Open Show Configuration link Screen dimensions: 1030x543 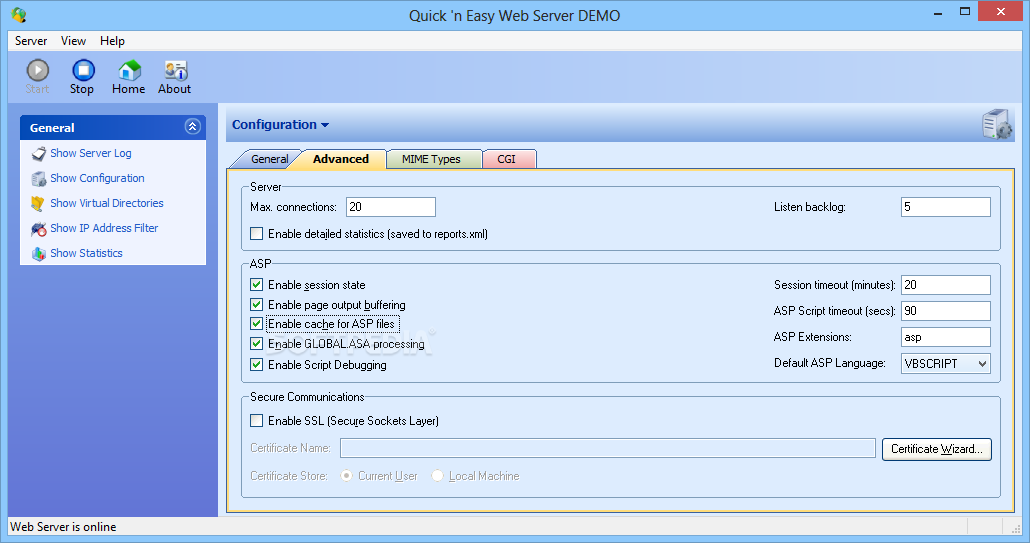pyautogui.click(x=97, y=178)
